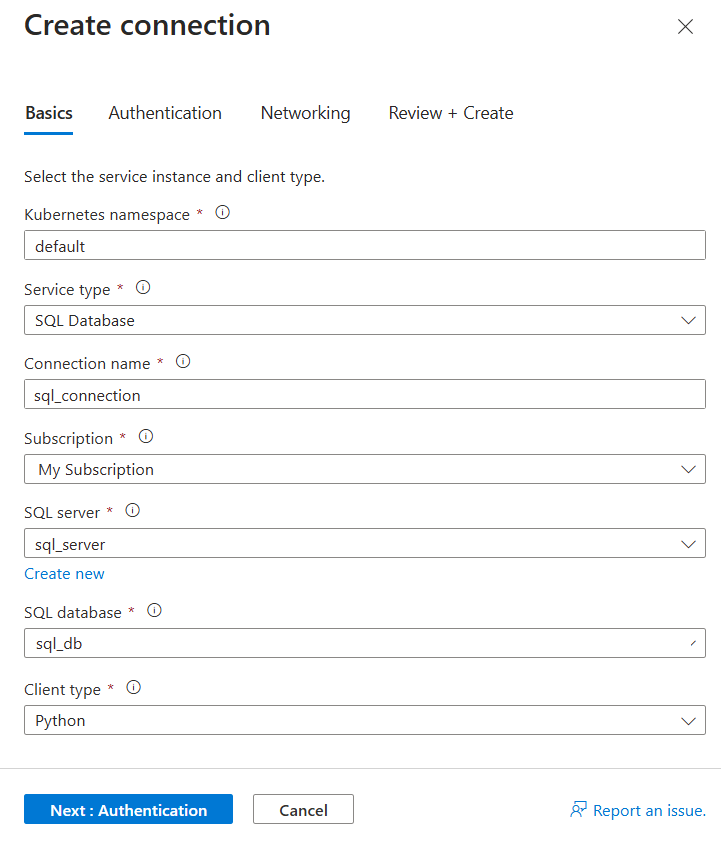Screen dimensions: 721x842
Task: Click the Cancel button
Action: click(303, 809)
